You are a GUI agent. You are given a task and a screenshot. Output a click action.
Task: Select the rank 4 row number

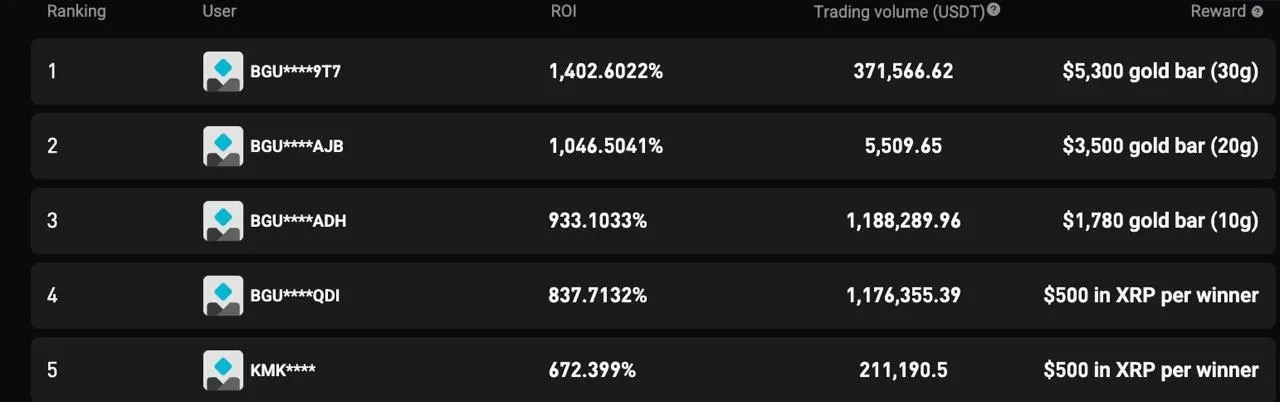pos(52,295)
